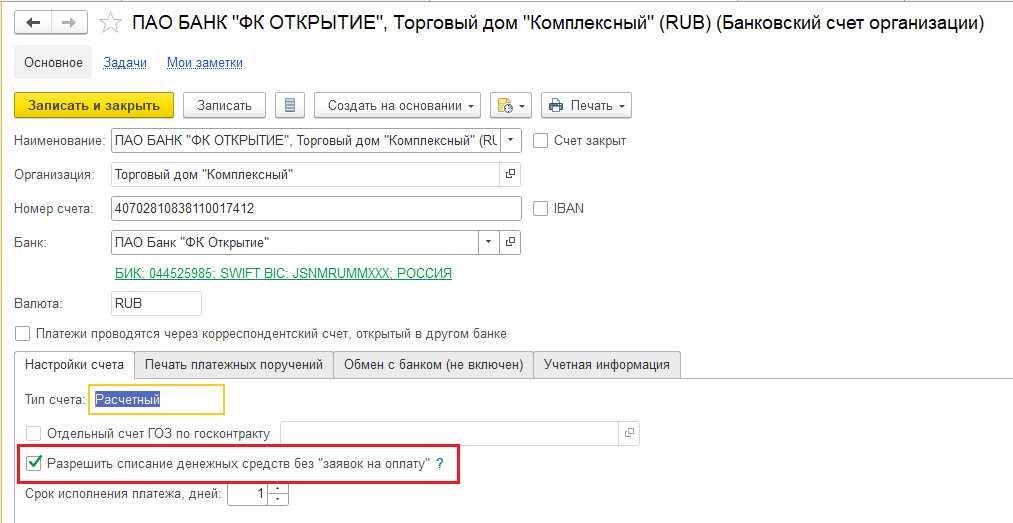Toggle Отдельный счет ГОЗ по госконтракту checkbox
The height and width of the screenshot is (523, 1013).
click(x=34, y=433)
